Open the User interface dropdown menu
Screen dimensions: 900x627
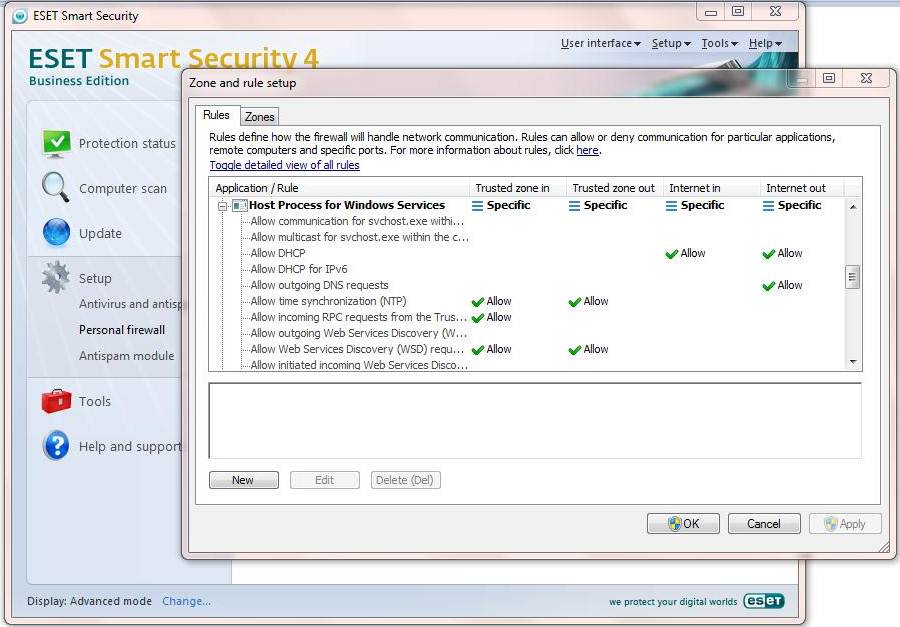[600, 43]
